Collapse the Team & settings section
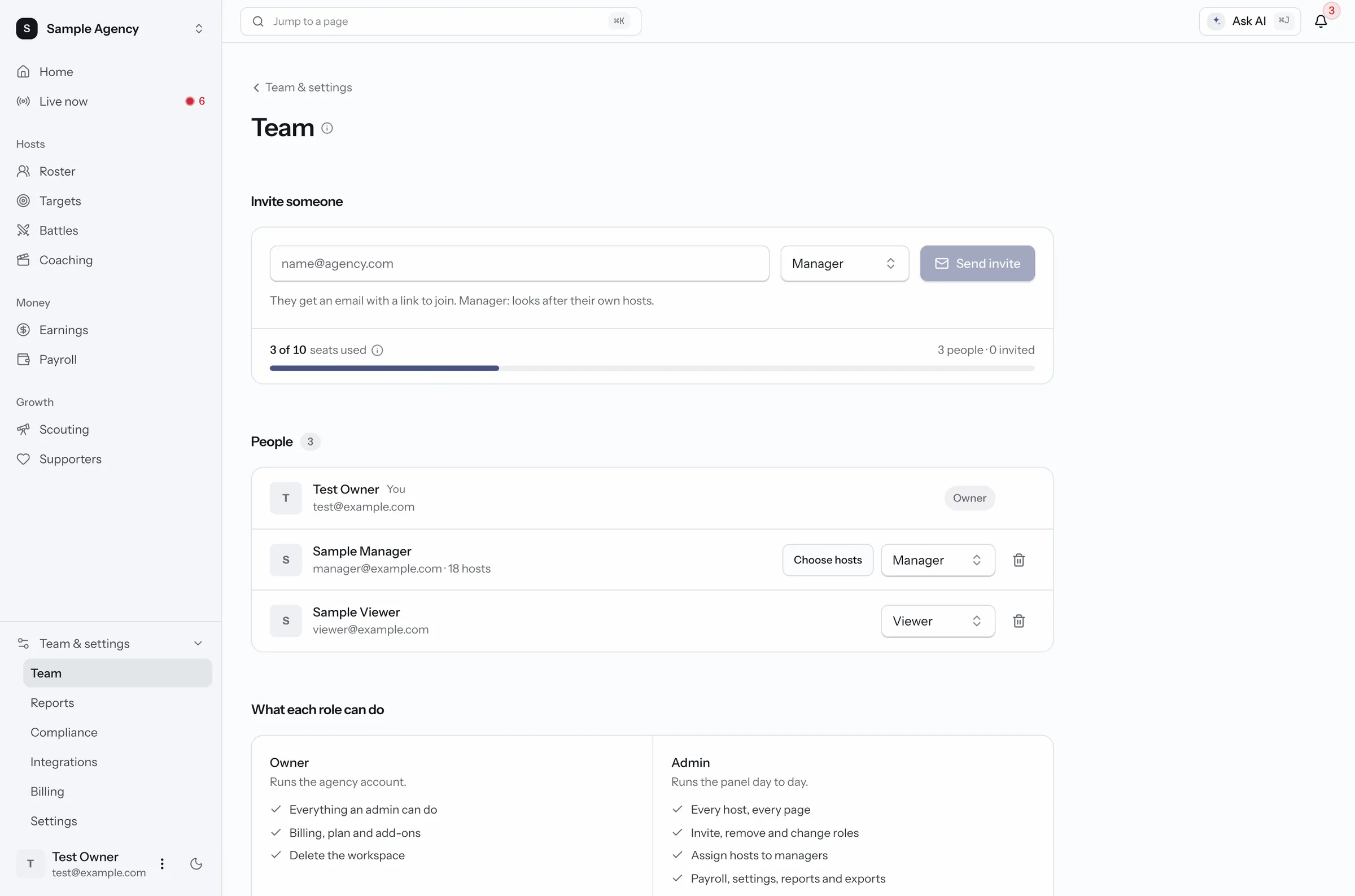This screenshot has height=896, width=1355. point(111,644)
